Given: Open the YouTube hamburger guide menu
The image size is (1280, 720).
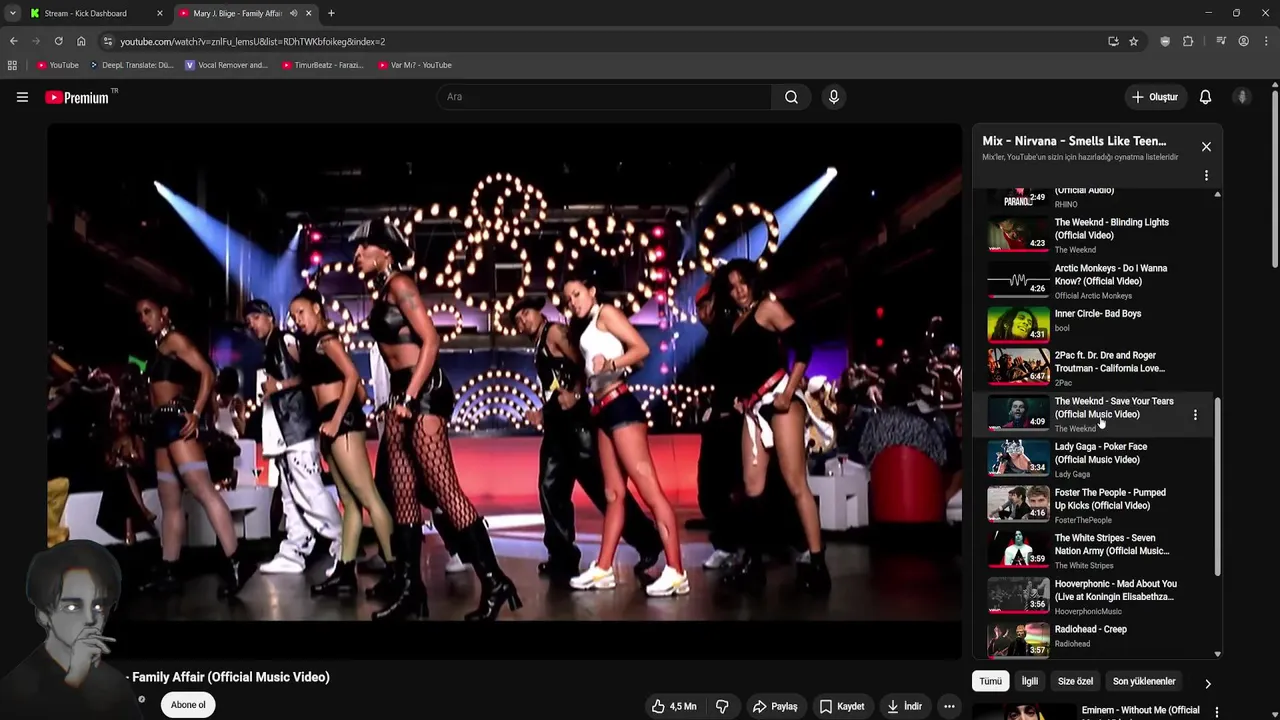Looking at the screenshot, I should 22,97.
